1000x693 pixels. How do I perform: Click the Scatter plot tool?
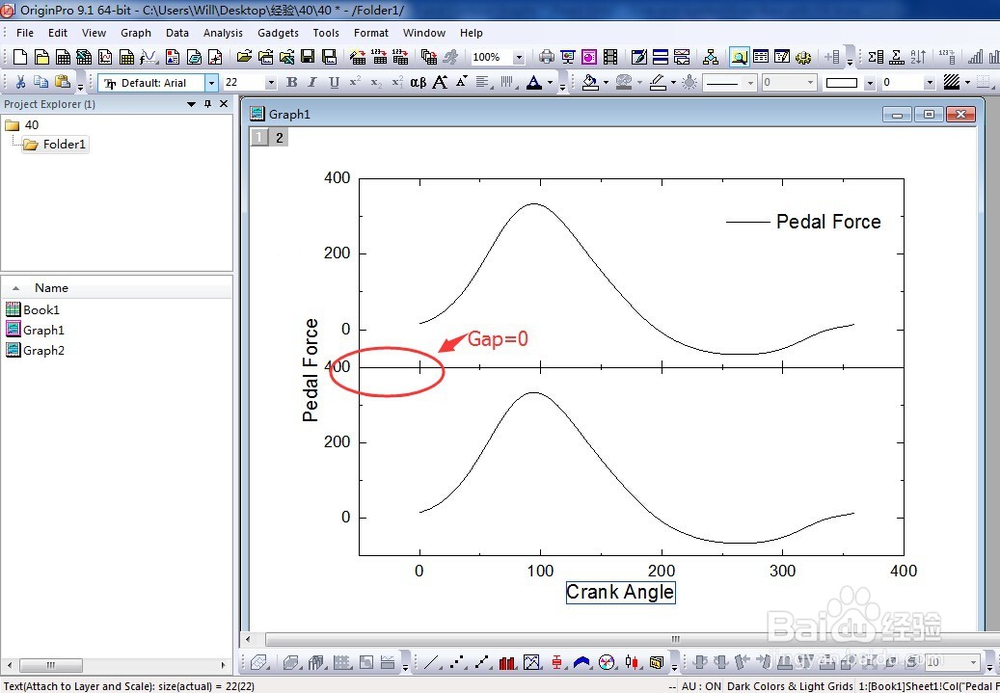pos(457,662)
